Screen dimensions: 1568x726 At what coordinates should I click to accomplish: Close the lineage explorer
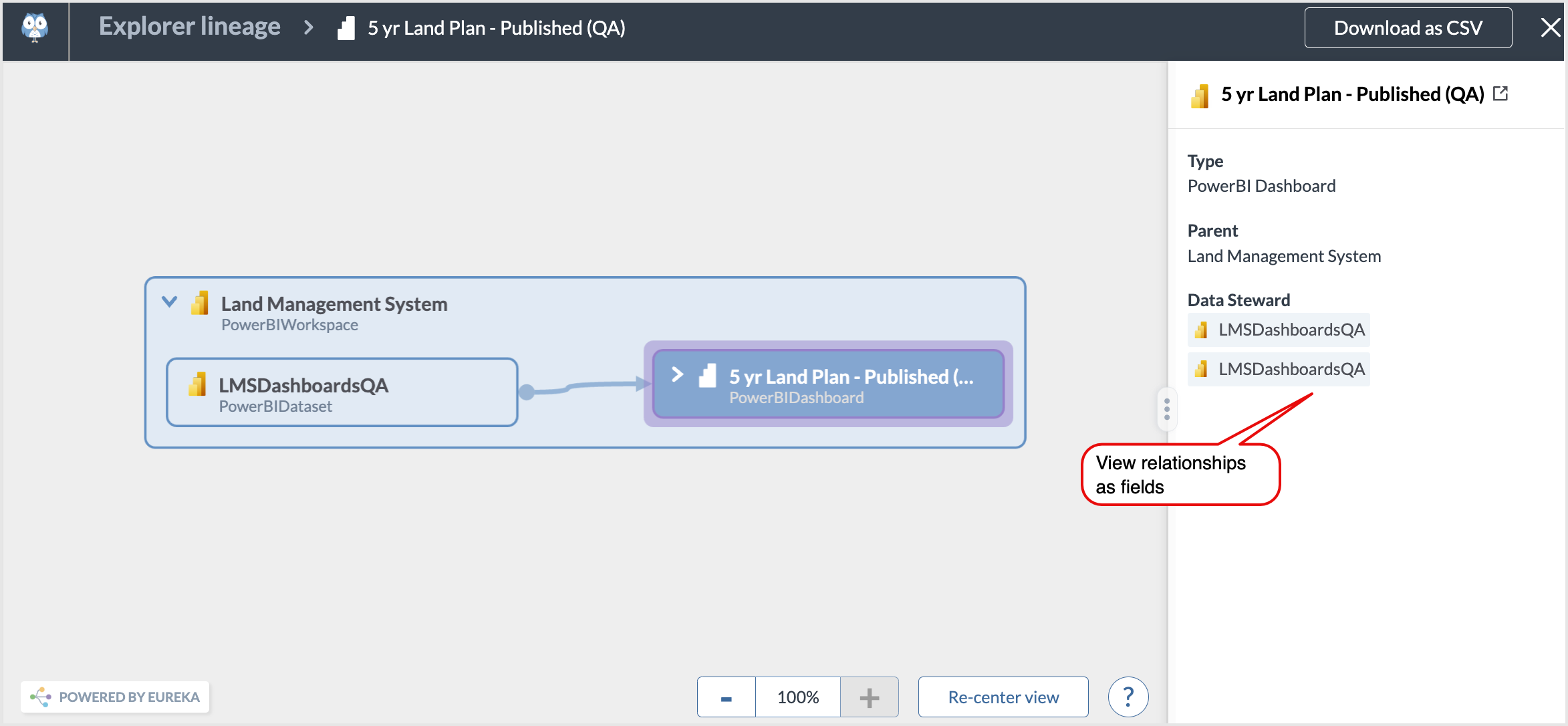click(1550, 28)
